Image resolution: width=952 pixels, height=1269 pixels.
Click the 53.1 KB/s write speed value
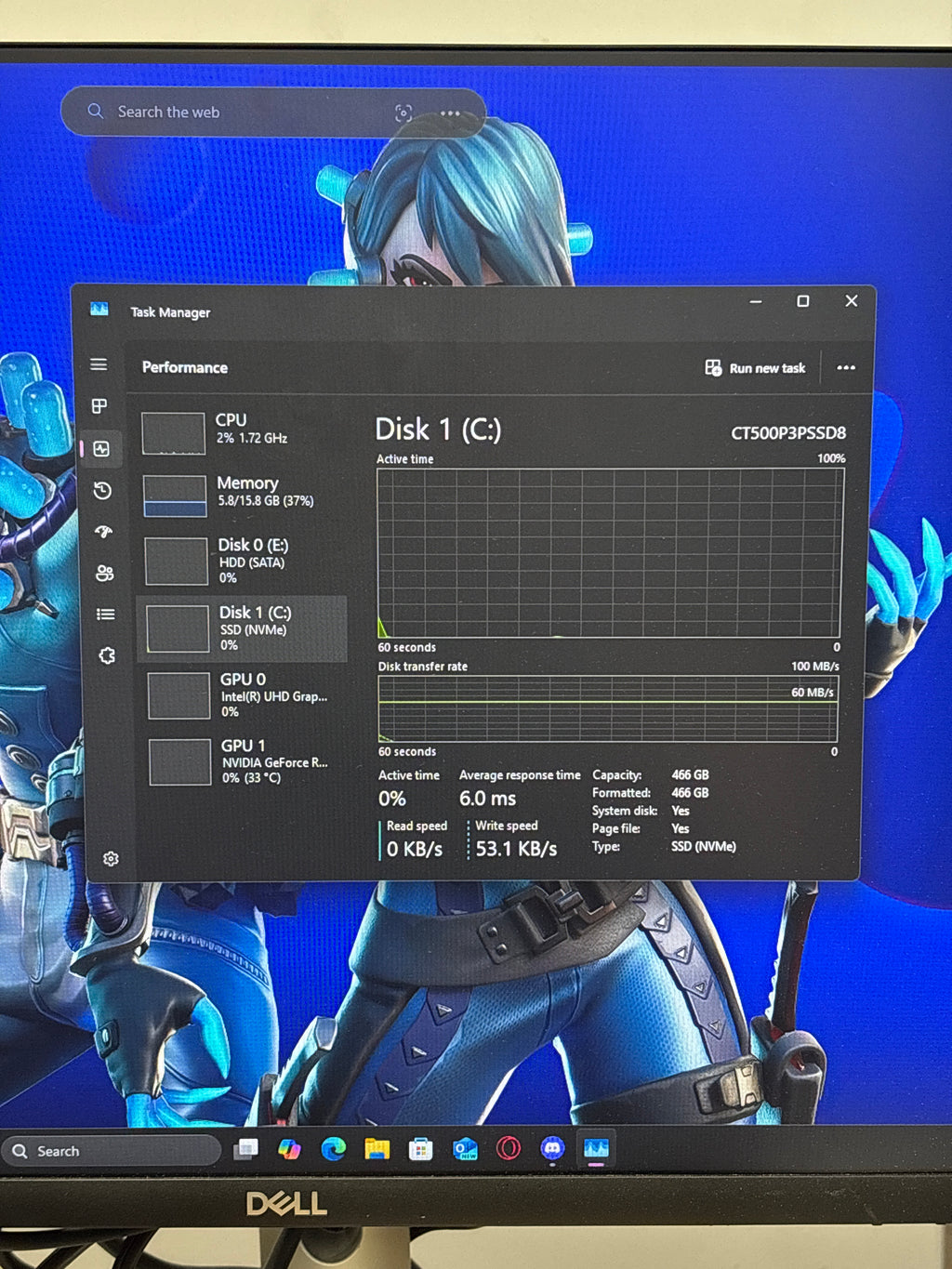(516, 849)
